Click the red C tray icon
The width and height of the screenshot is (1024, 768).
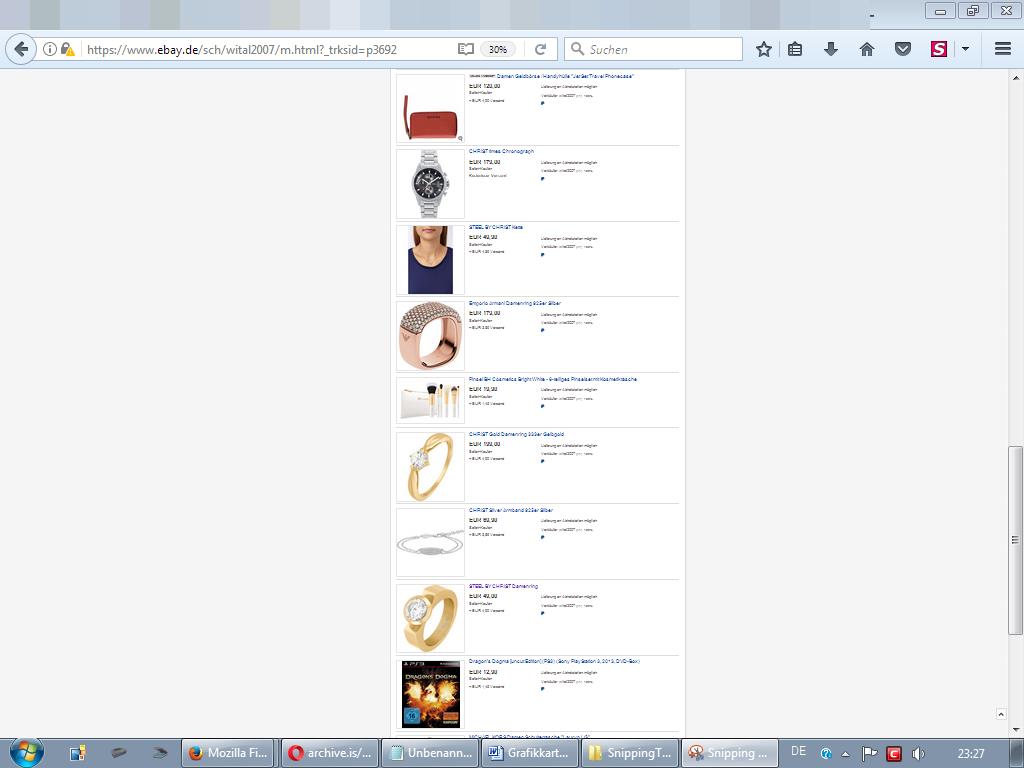(894, 754)
